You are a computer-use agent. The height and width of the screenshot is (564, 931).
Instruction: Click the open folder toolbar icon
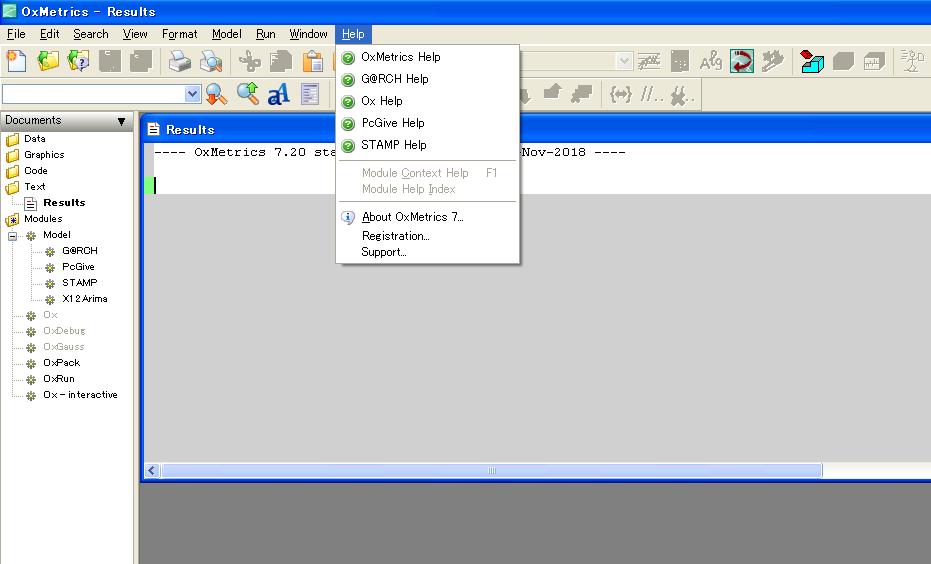pyautogui.click(x=48, y=61)
